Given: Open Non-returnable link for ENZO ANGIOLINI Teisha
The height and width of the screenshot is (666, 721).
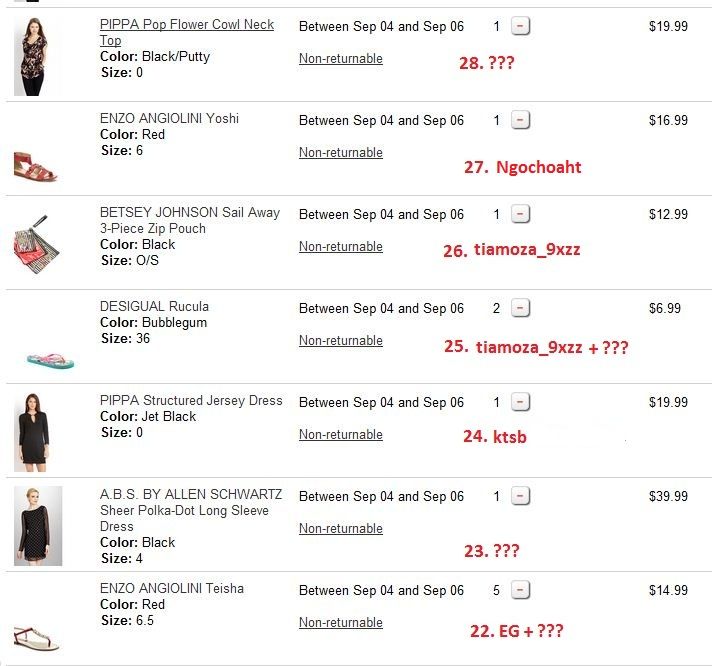Looking at the screenshot, I should (340, 623).
